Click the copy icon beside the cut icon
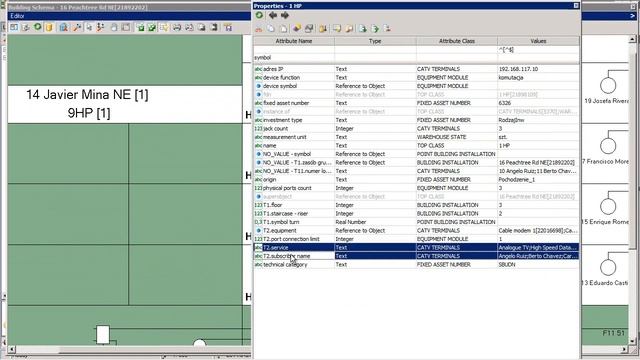 [271, 29]
